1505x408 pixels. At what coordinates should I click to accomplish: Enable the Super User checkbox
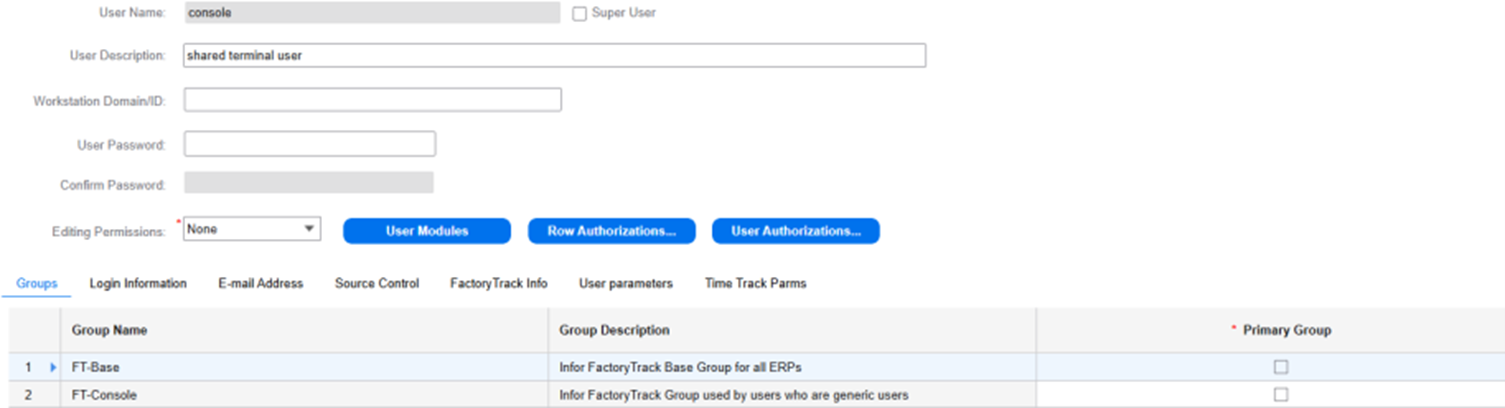[x=579, y=14]
